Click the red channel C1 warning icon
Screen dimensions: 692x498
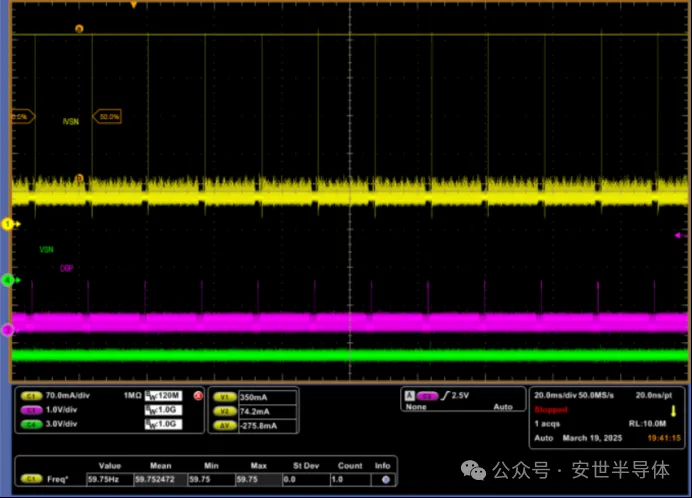tap(198, 396)
